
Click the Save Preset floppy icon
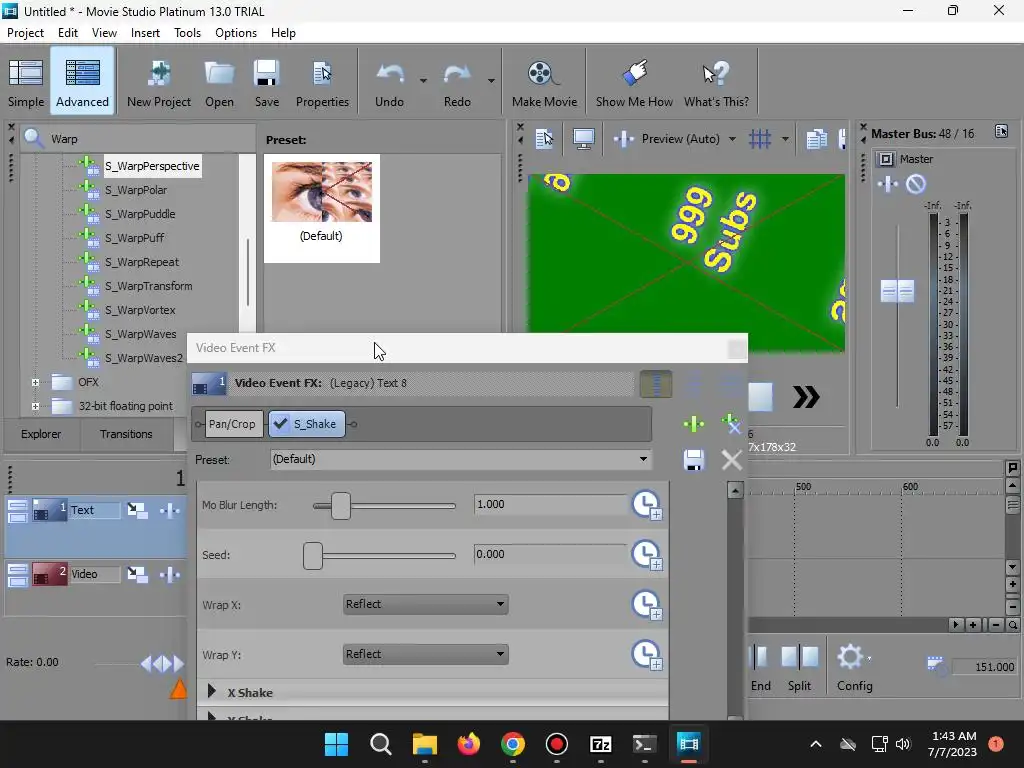point(694,460)
